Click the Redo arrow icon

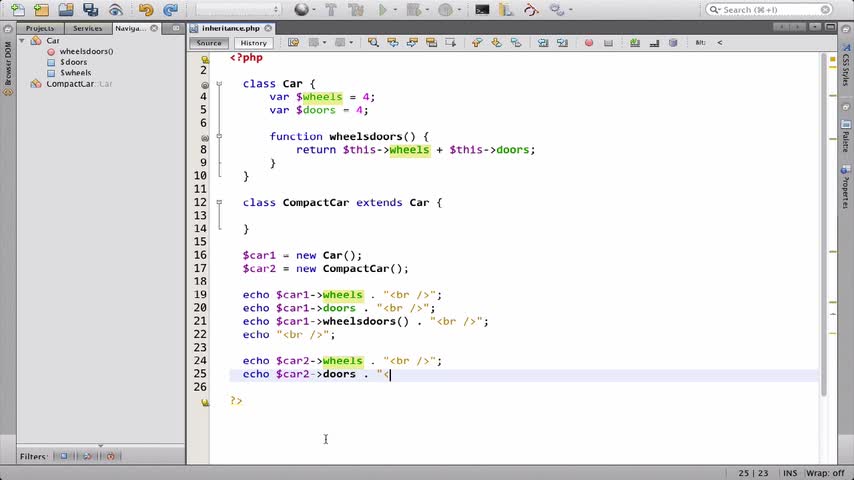click(x=170, y=10)
